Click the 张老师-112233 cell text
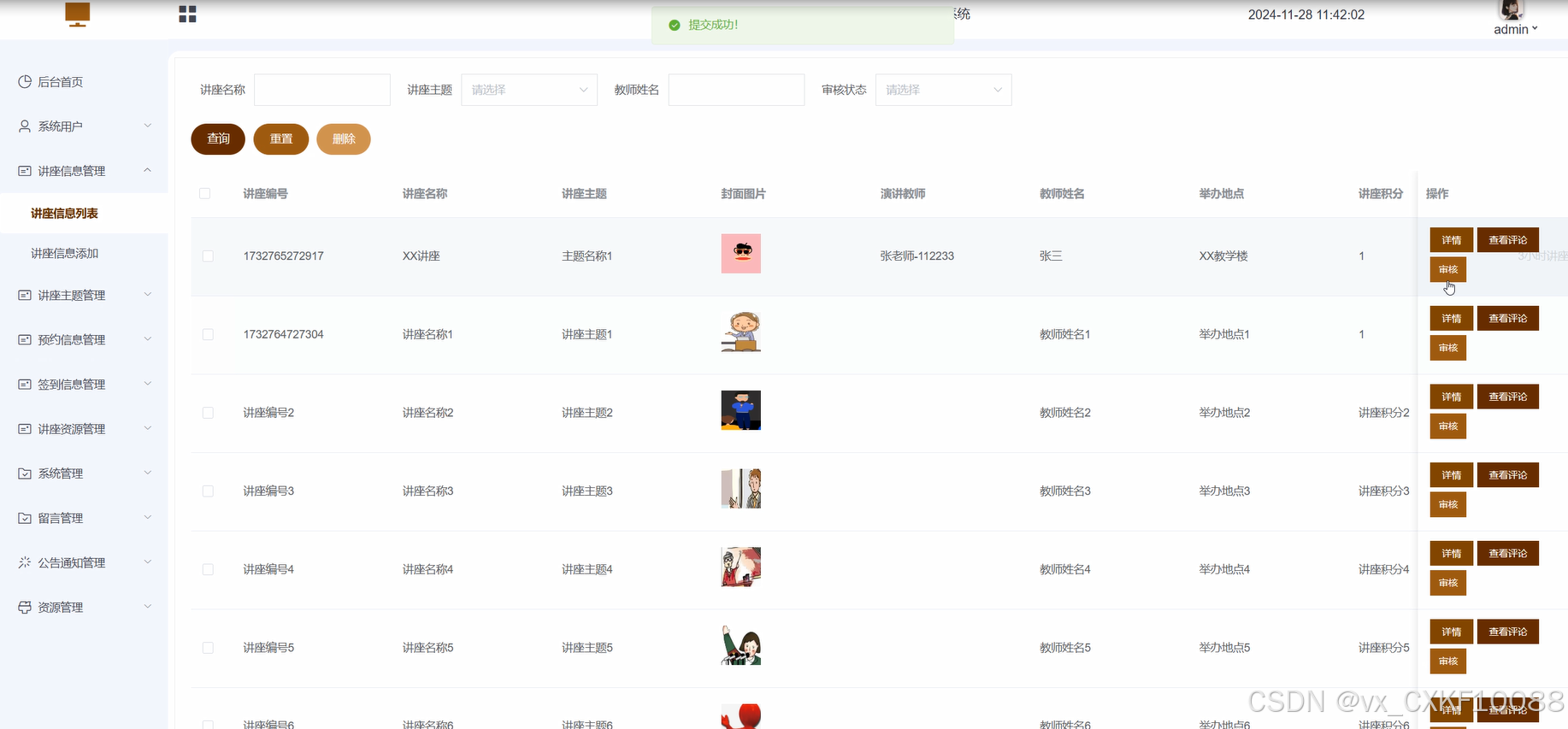 (917, 256)
